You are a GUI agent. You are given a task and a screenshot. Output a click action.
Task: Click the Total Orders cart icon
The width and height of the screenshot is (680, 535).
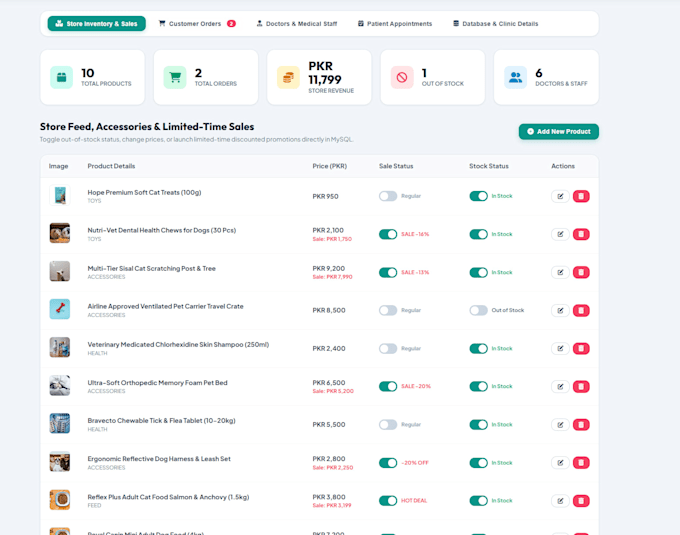pyautogui.click(x=175, y=77)
